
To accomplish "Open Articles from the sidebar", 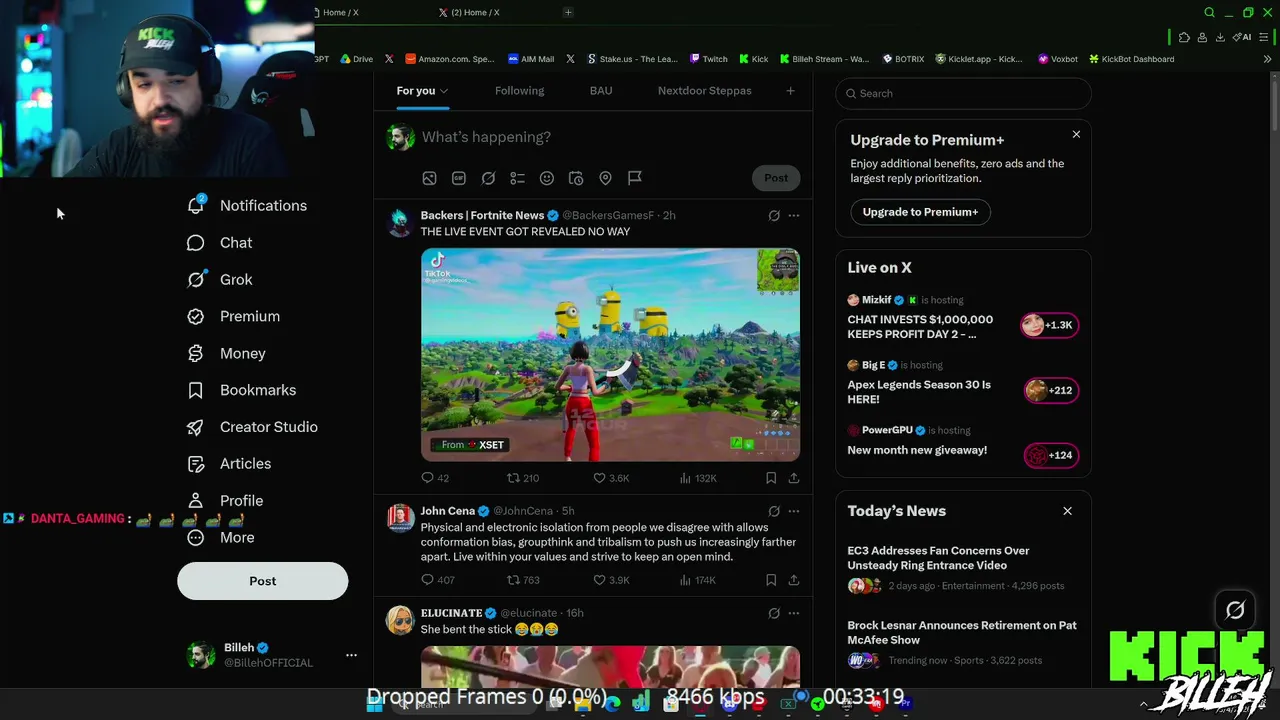I will (x=229, y=464).
